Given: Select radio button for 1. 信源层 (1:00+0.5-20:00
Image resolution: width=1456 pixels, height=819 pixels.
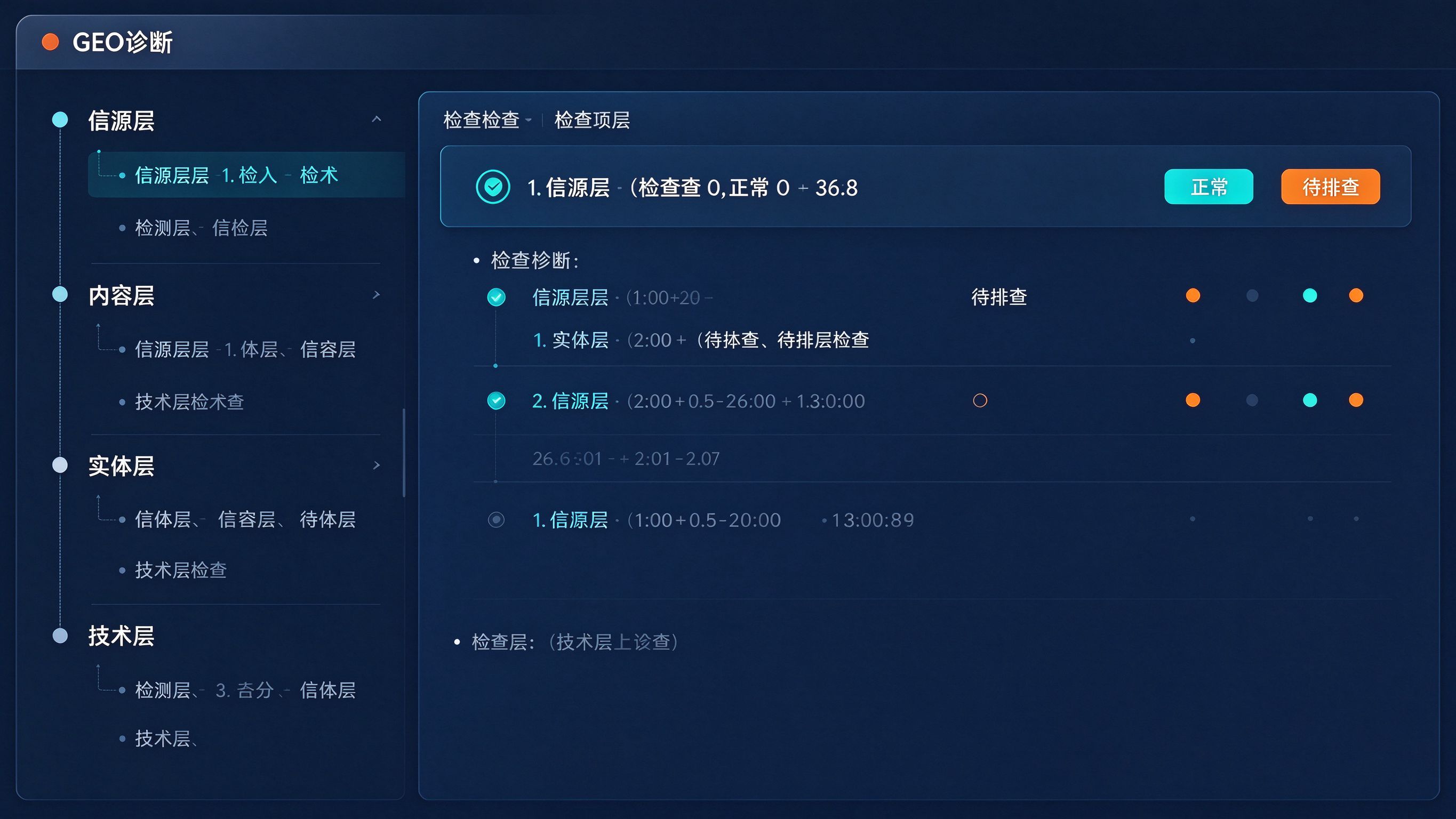Looking at the screenshot, I should tap(496, 520).
